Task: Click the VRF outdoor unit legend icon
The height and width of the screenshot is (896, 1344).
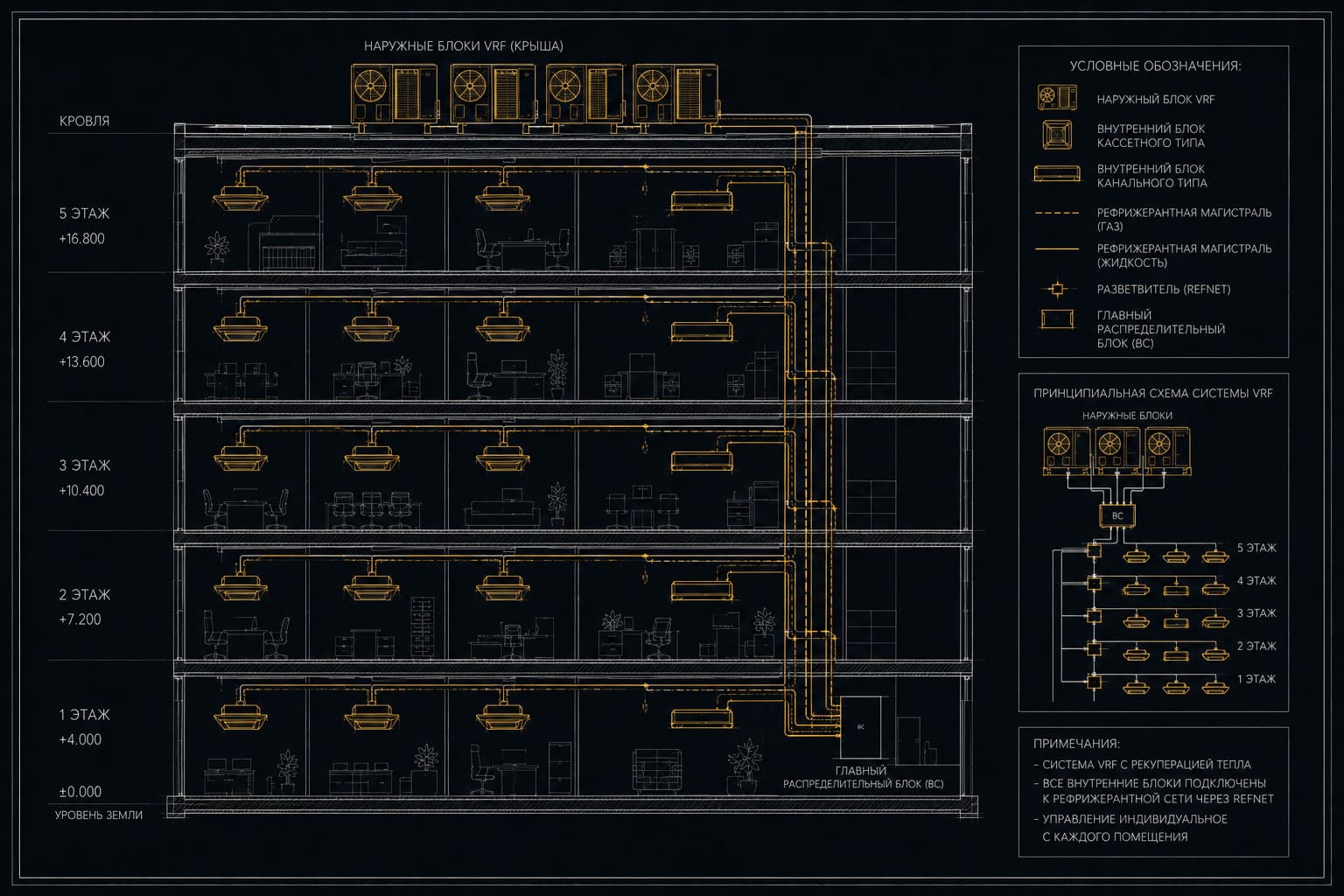Action: 1057,98
